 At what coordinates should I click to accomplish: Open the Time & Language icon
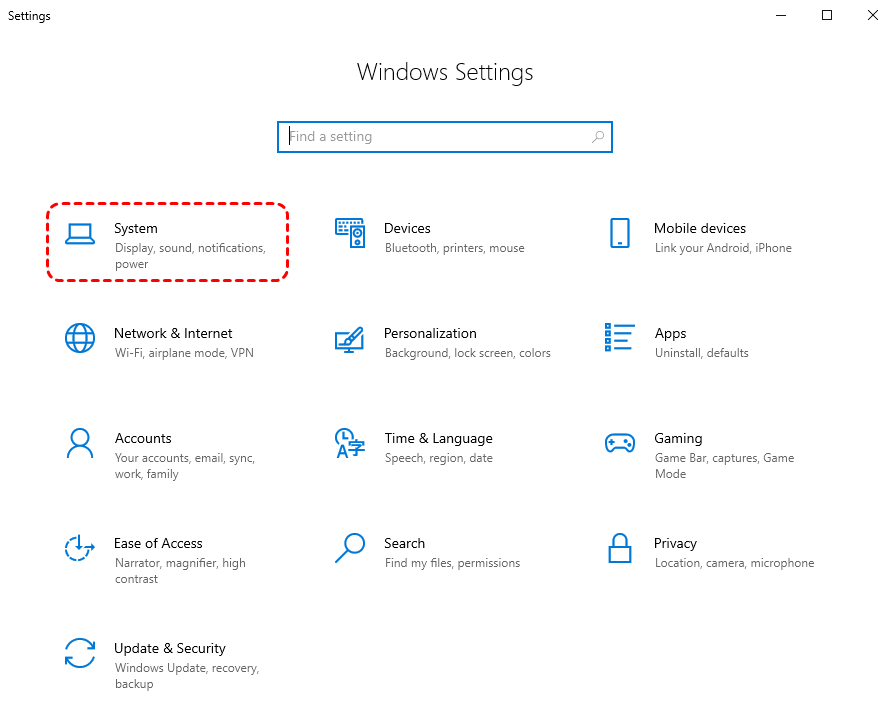pos(350,443)
